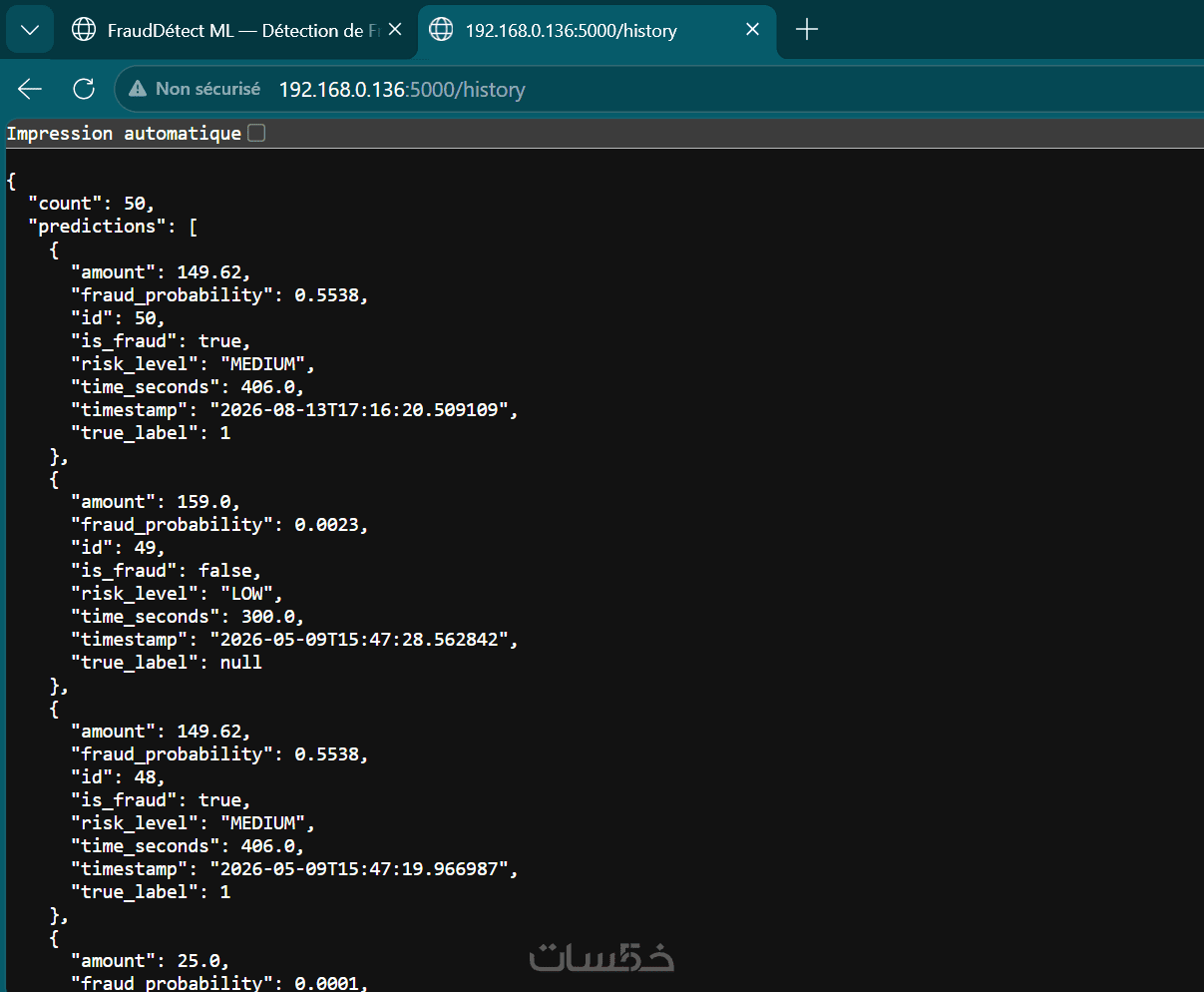Click the globe icon on FraudDétect tab
Screen dimensions: 1204x992
(x=84, y=30)
